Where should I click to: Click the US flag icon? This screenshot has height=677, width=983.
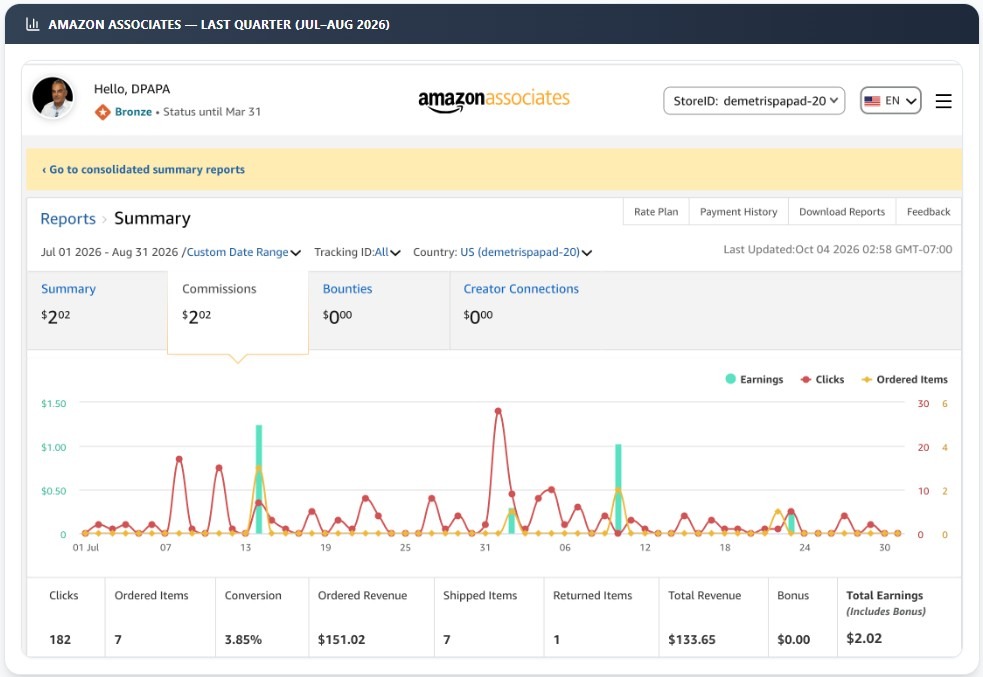(x=872, y=101)
